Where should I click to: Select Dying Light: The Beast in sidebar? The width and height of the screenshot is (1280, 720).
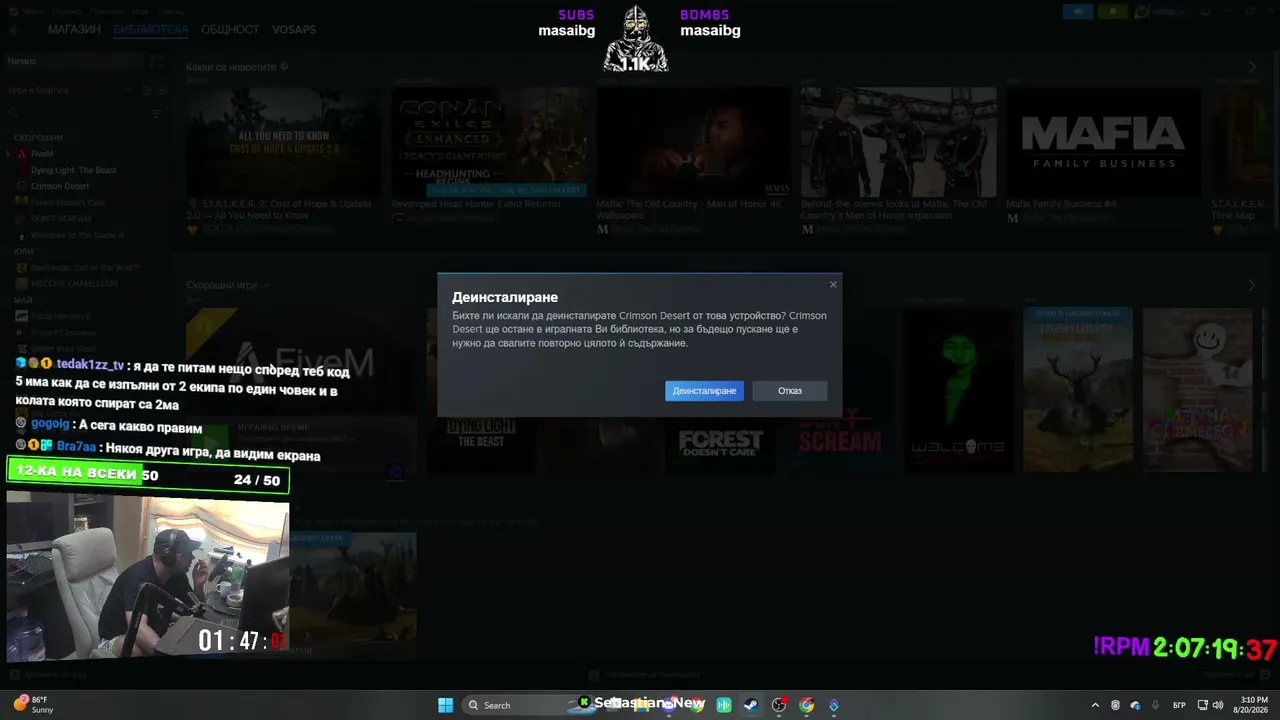[73, 170]
